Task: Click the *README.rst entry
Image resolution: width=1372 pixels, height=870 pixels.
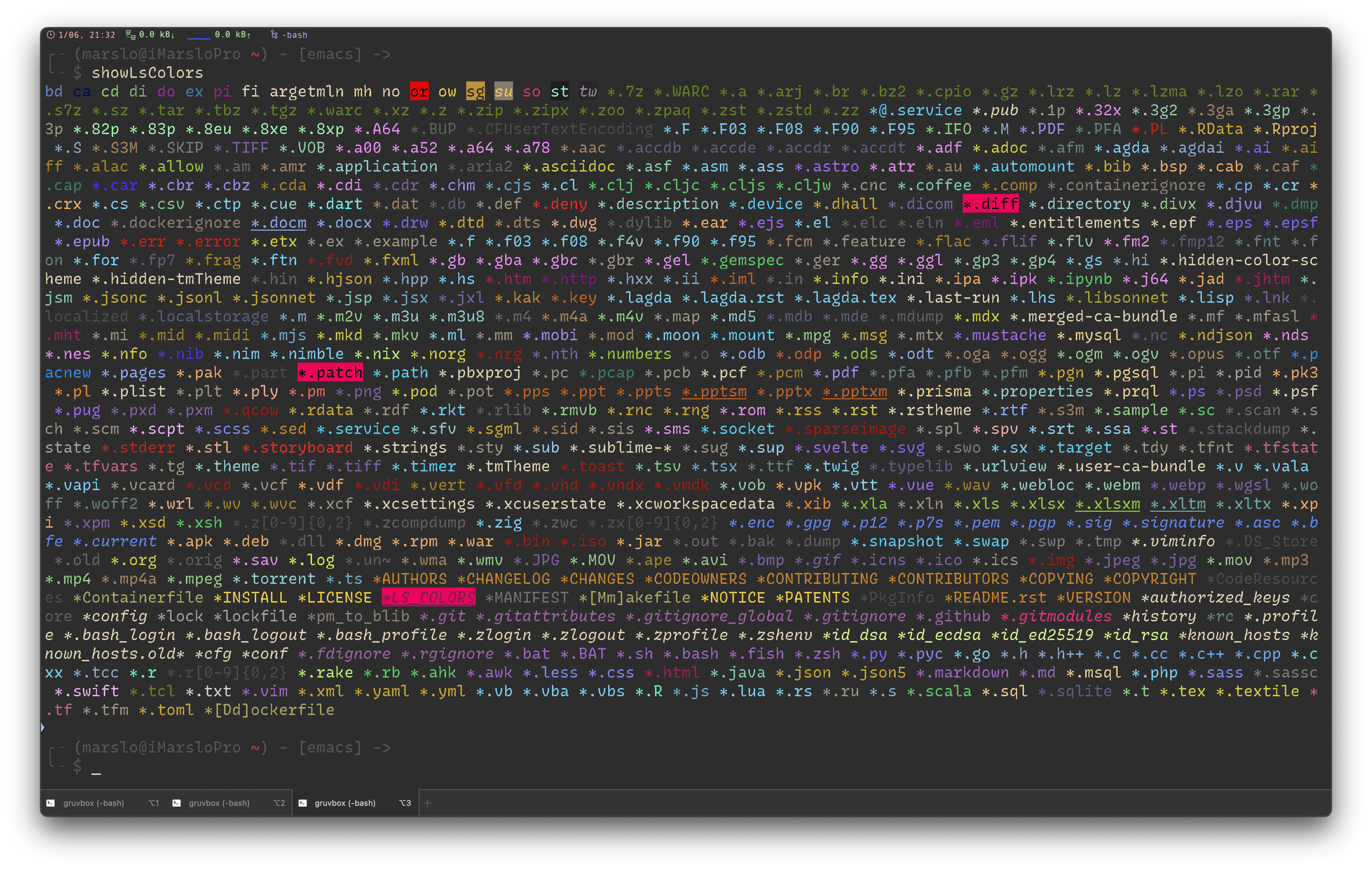Action: click(995, 598)
